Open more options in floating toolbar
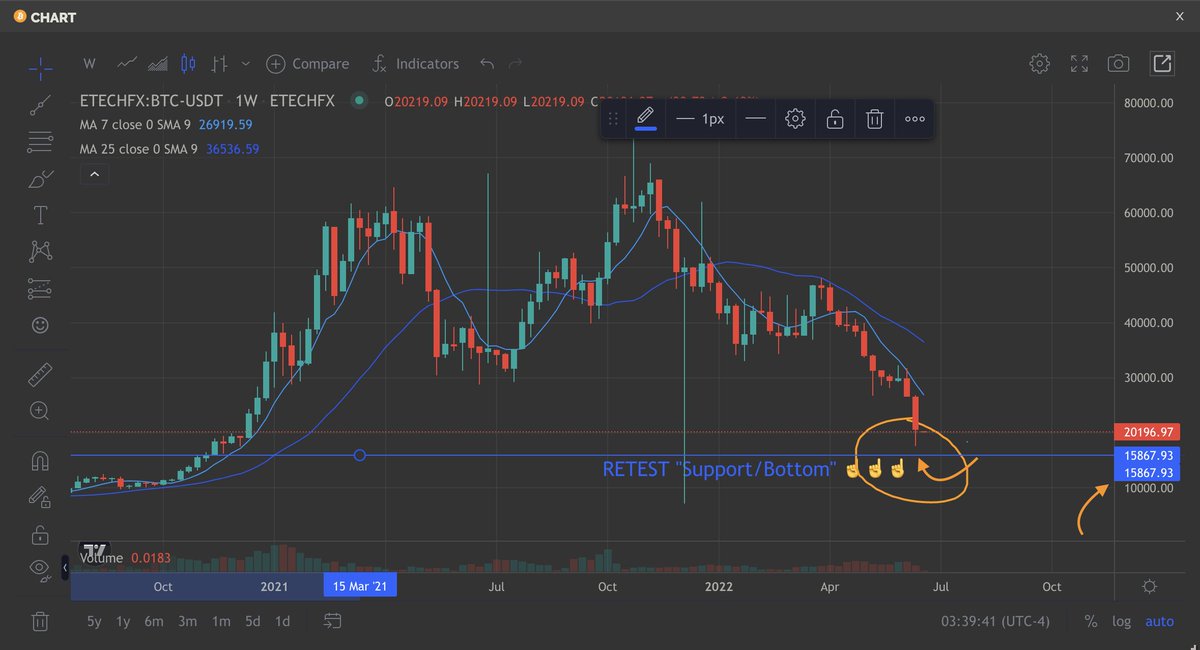The height and width of the screenshot is (650, 1200). [x=914, y=118]
